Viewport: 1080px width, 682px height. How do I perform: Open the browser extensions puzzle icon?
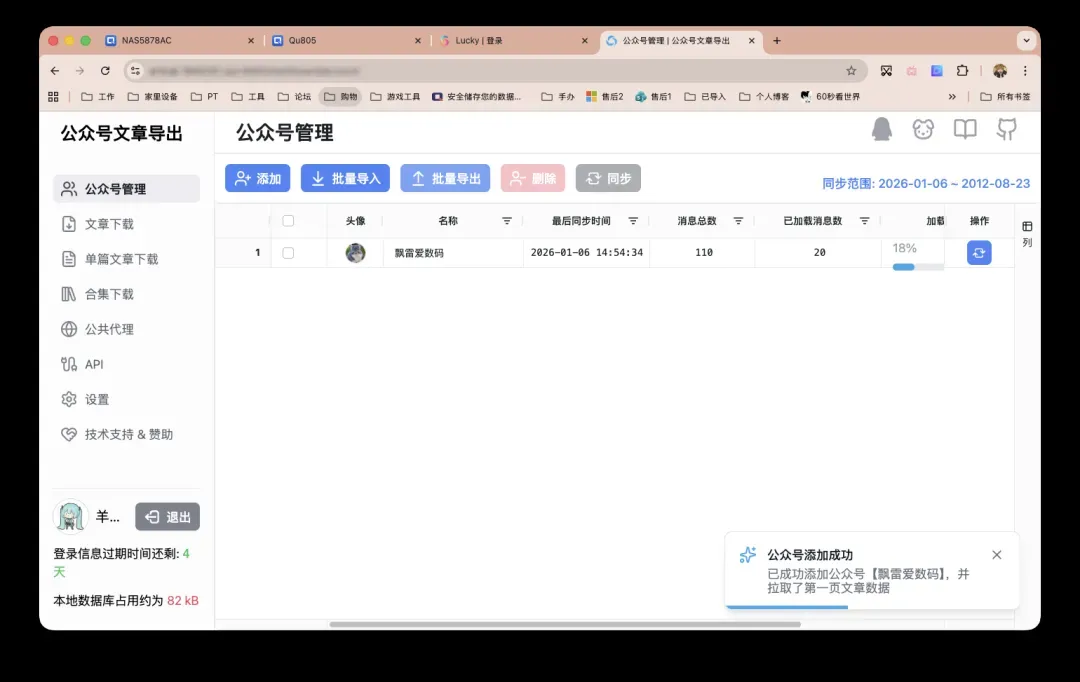(962, 71)
